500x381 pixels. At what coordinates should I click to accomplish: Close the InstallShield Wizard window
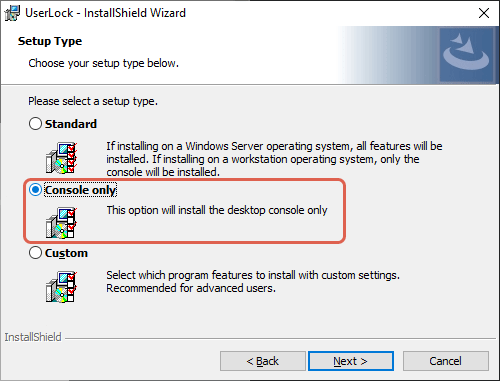484,13
